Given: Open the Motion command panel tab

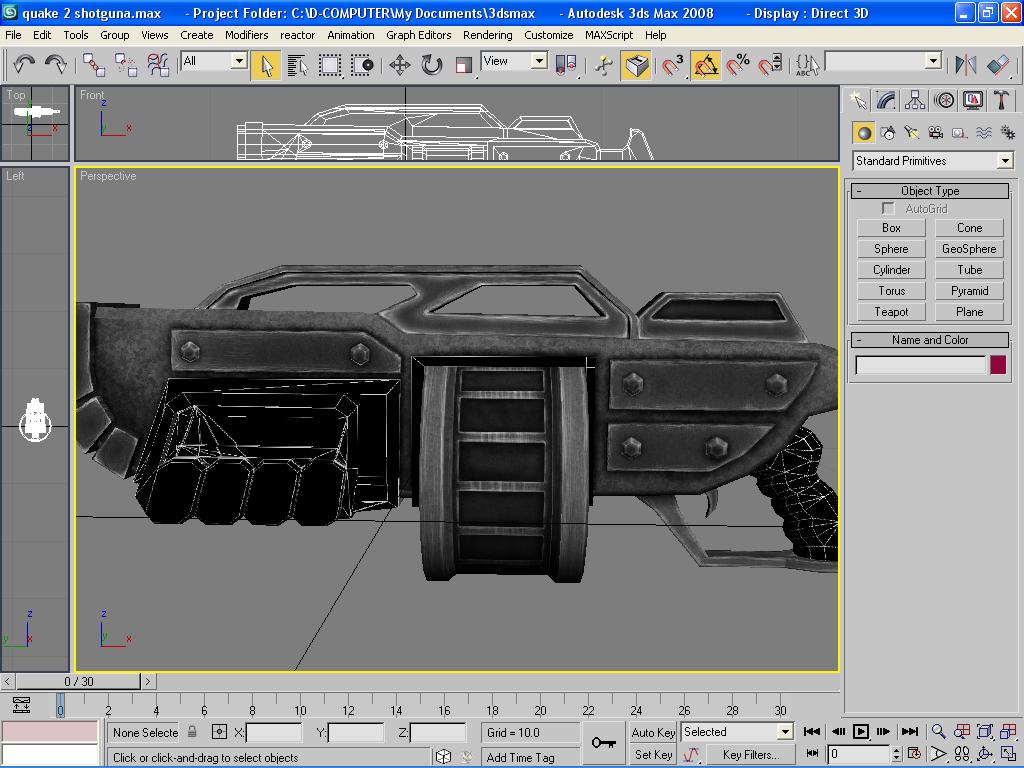Looking at the screenshot, I should [x=944, y=101].
